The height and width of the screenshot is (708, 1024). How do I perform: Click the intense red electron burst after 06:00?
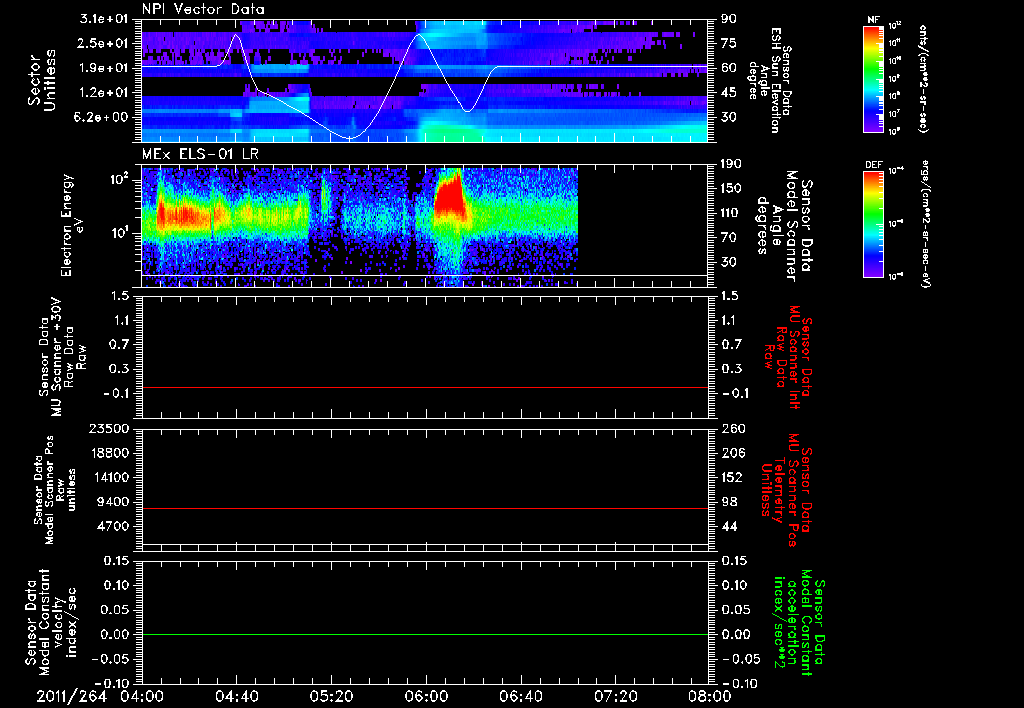point(450,195)
